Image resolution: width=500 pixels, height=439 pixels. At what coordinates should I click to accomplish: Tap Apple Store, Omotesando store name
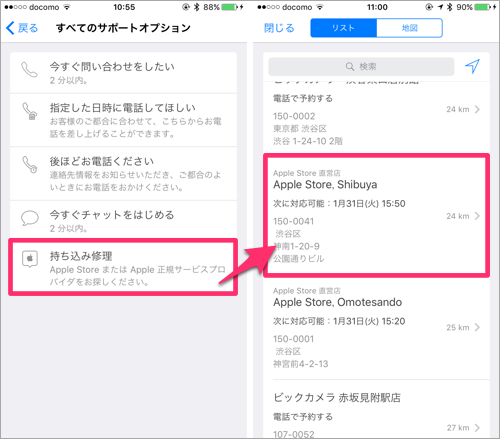pos(338,302)
